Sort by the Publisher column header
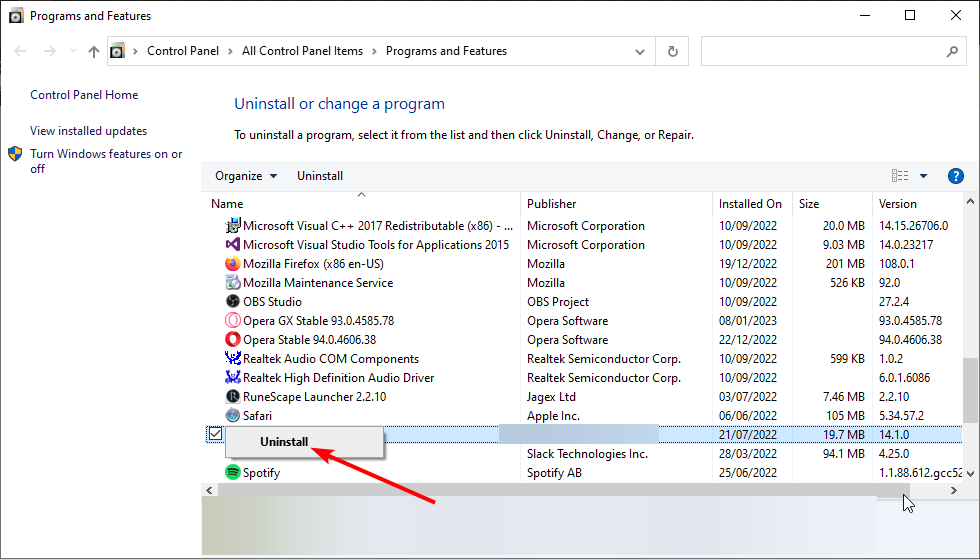980x559 pixels. coord(551,204)
